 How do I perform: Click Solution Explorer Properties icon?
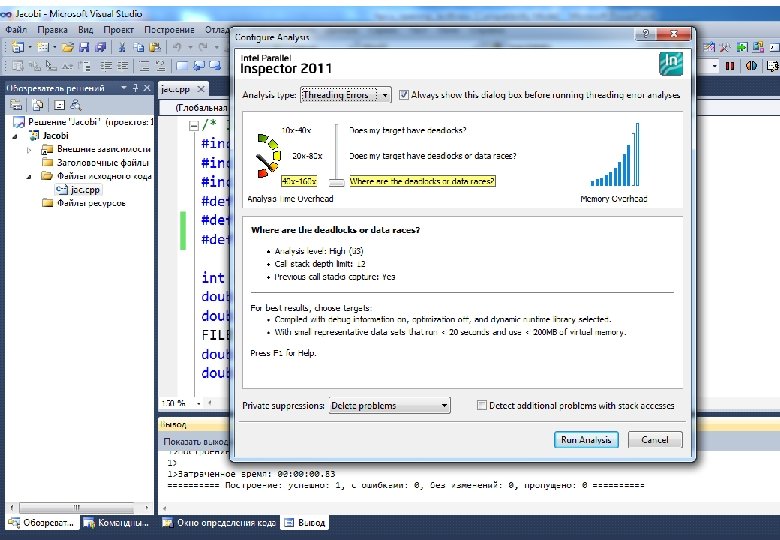(16, 105)
